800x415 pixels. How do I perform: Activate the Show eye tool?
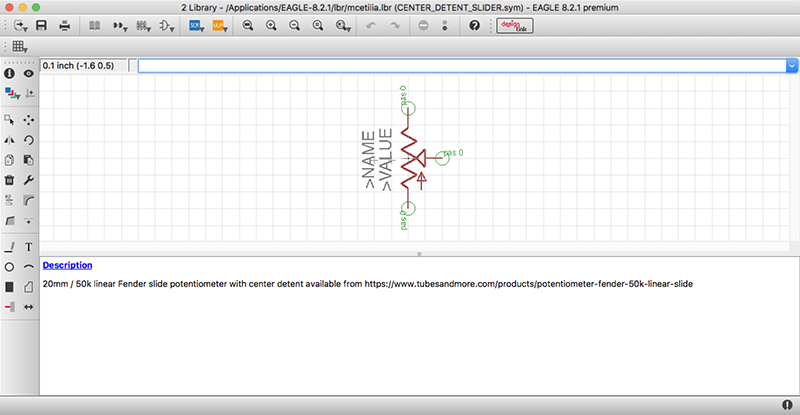click(x=29, y=74)
